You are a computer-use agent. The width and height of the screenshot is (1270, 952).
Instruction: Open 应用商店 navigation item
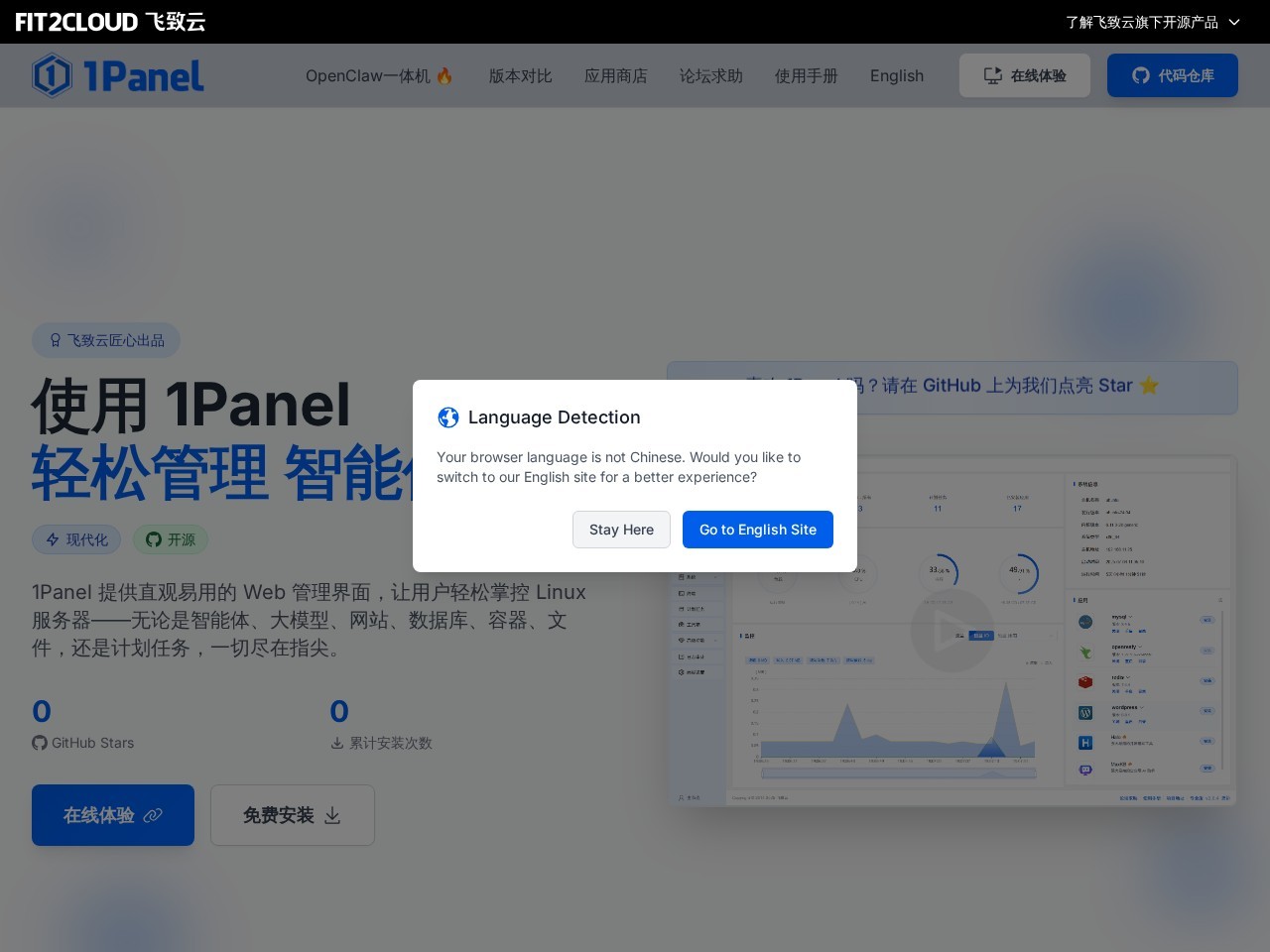[615, 76]
